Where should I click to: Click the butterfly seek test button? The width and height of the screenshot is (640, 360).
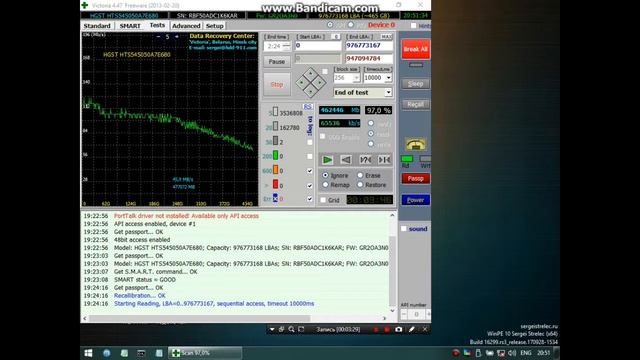coord(384,160)
